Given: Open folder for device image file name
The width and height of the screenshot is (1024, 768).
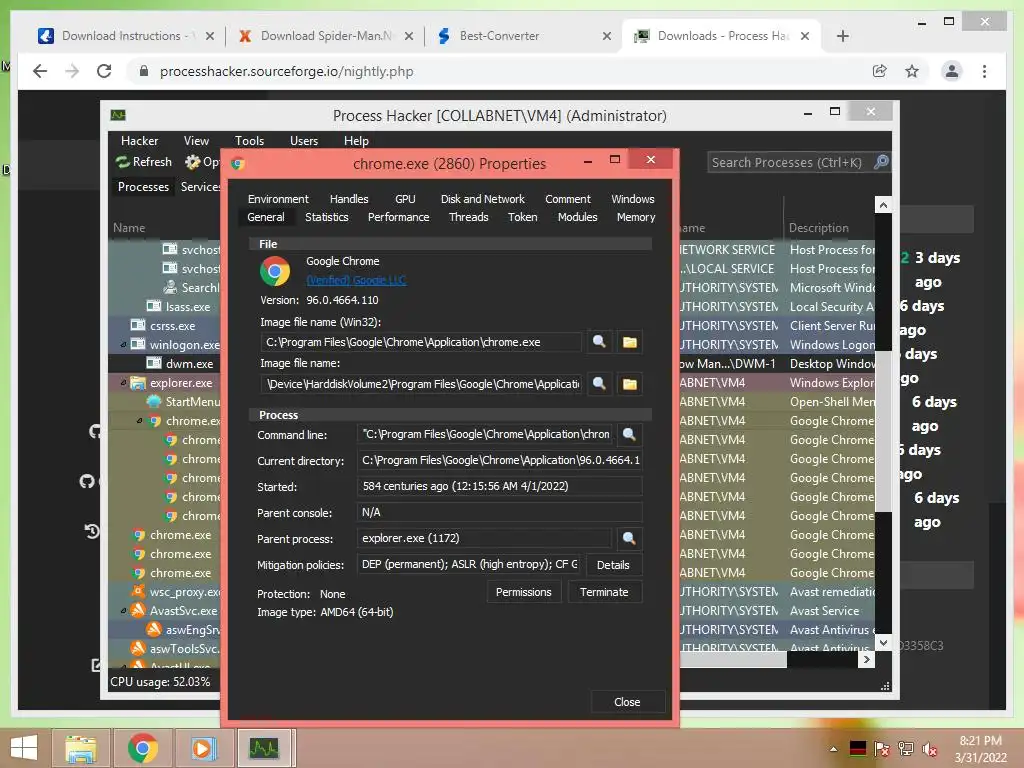Looking at the screenshot, I should 630,383.
